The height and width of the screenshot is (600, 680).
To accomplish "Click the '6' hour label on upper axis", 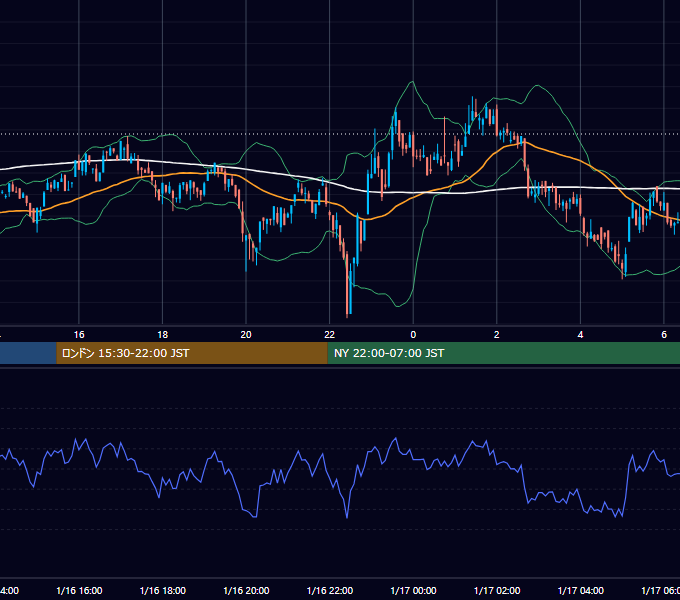I will [x=664, y=335].
